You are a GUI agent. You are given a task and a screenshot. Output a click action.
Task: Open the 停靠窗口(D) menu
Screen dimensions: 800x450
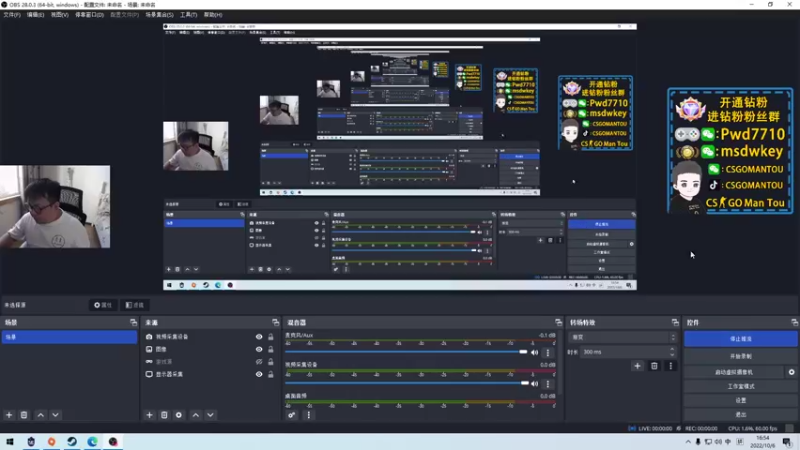point(89,15)
